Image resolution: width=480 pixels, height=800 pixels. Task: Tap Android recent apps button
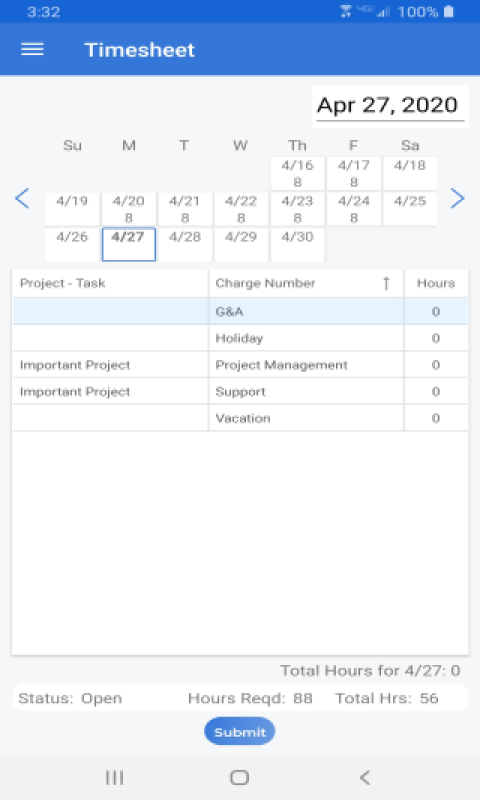click(114, 778)
